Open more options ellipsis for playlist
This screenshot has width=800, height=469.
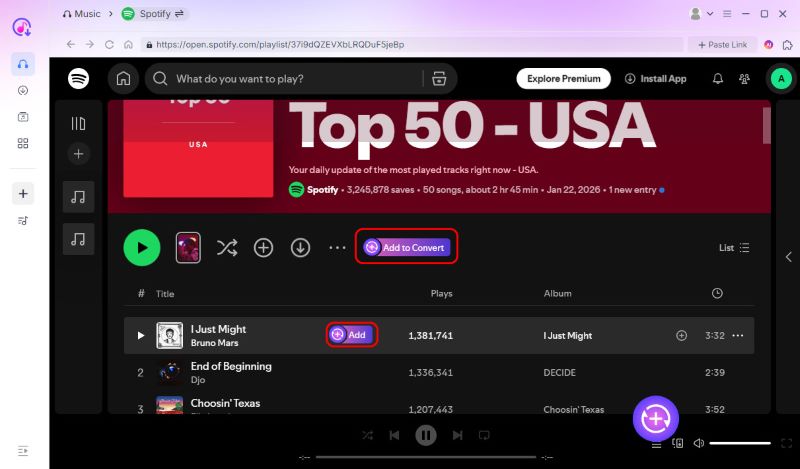tap(337, 248)
